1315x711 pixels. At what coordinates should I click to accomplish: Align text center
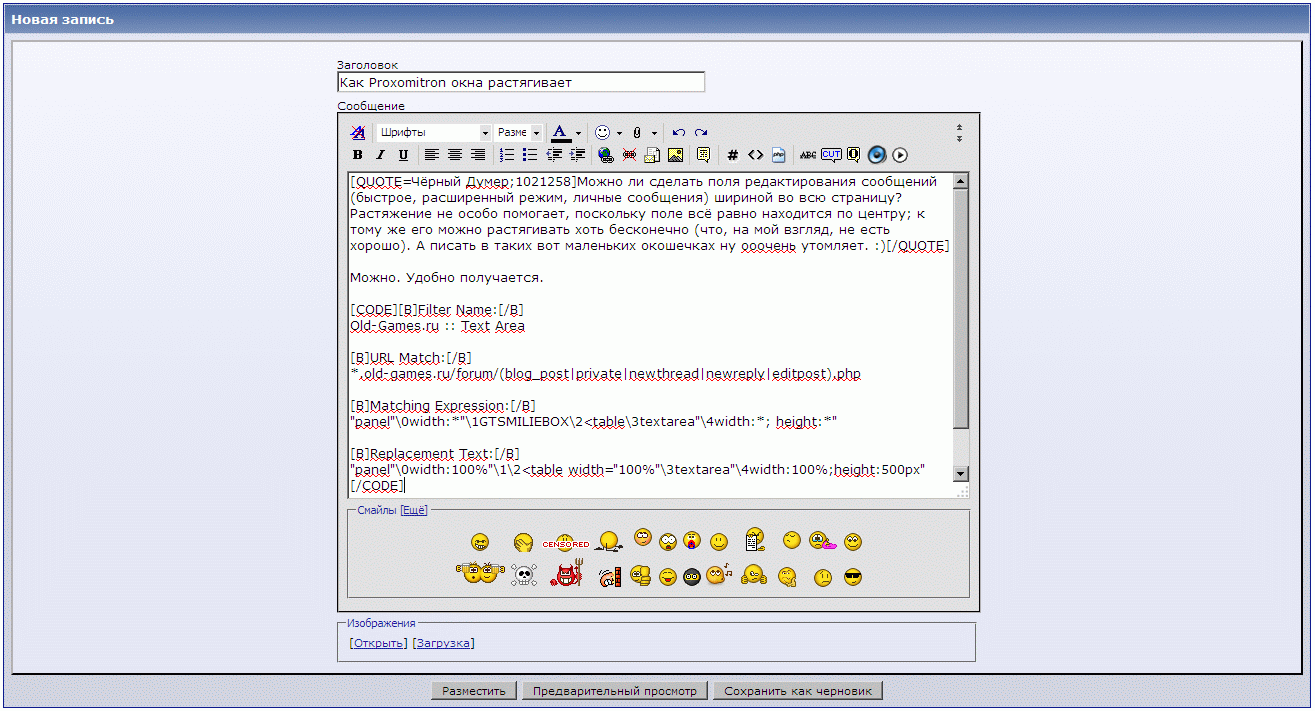[x=455, y=155]
